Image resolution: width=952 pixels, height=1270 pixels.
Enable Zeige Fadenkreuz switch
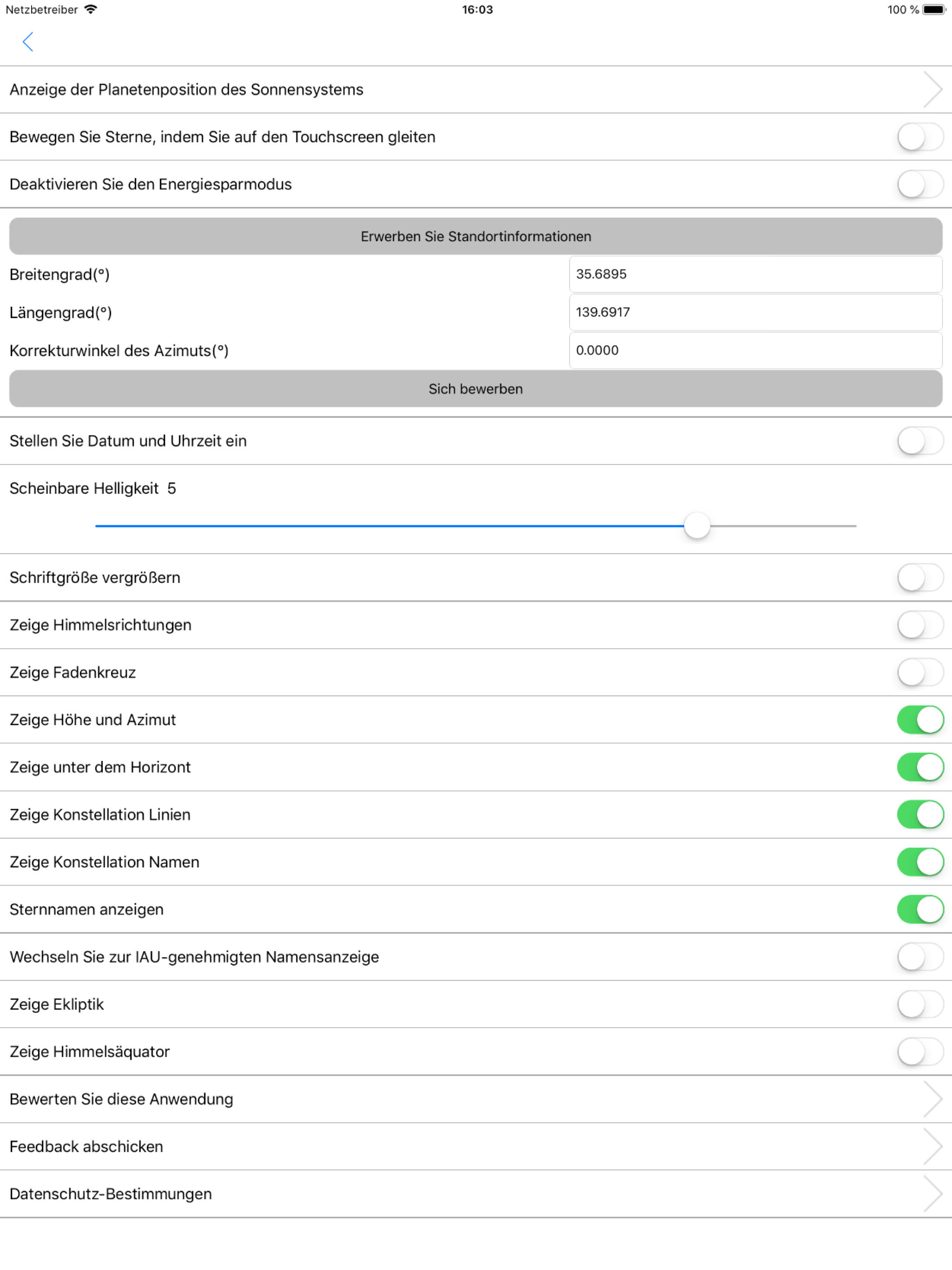[x=920, y=672]
